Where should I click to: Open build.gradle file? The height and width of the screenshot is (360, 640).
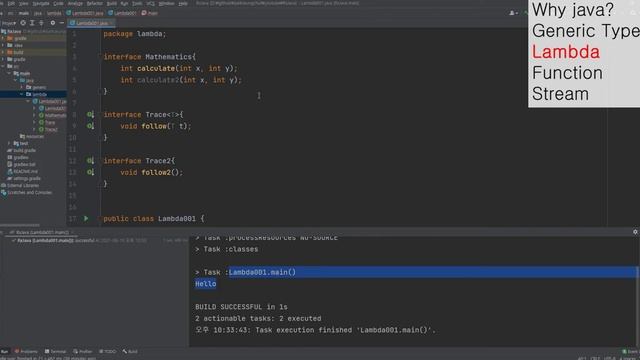click(x=22, y=150)
